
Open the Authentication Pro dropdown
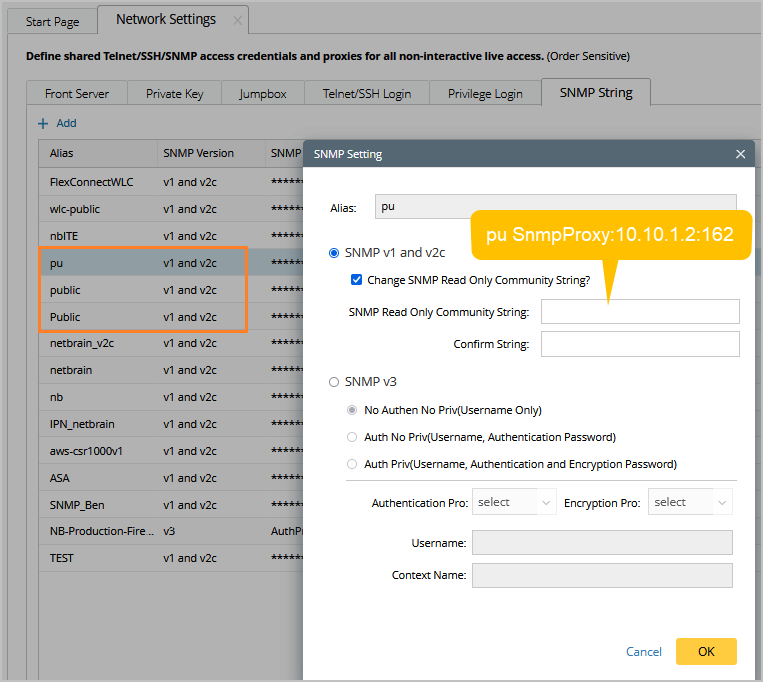tap(515, 502)
